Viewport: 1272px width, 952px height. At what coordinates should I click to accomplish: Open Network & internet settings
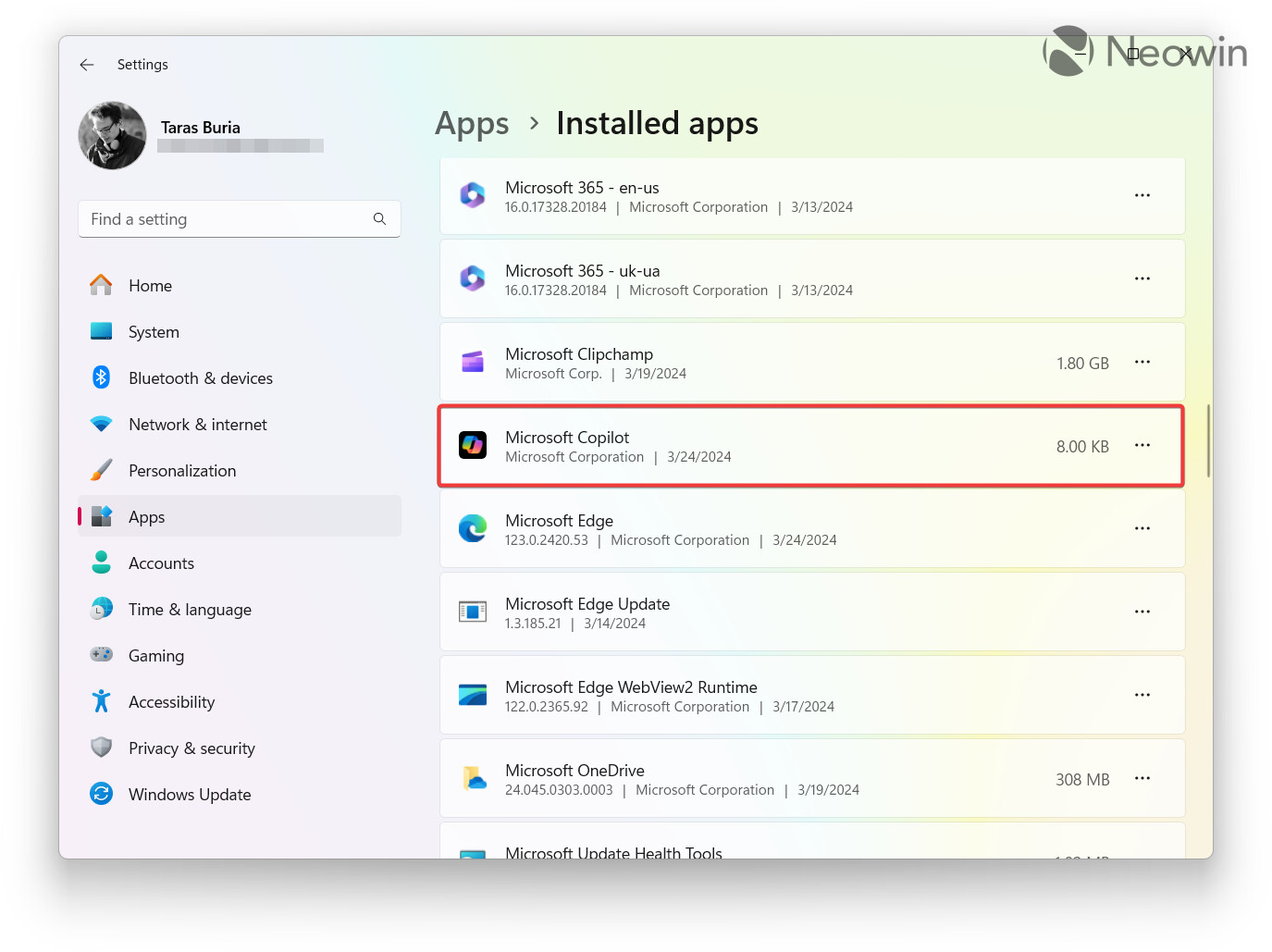(240, 425)
